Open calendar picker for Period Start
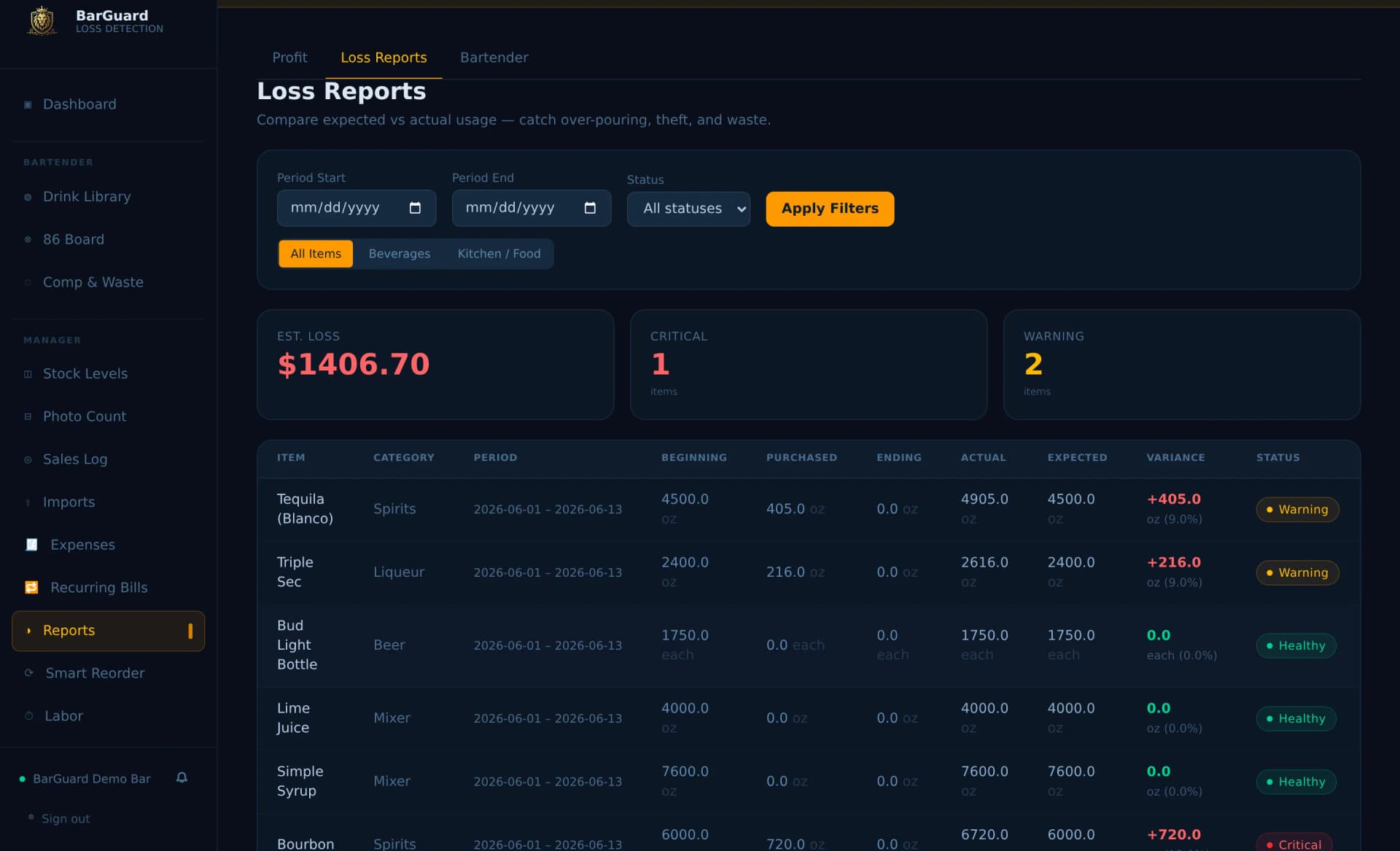The width and height of the screenshot is (1400, 851). tap(415, 208)
